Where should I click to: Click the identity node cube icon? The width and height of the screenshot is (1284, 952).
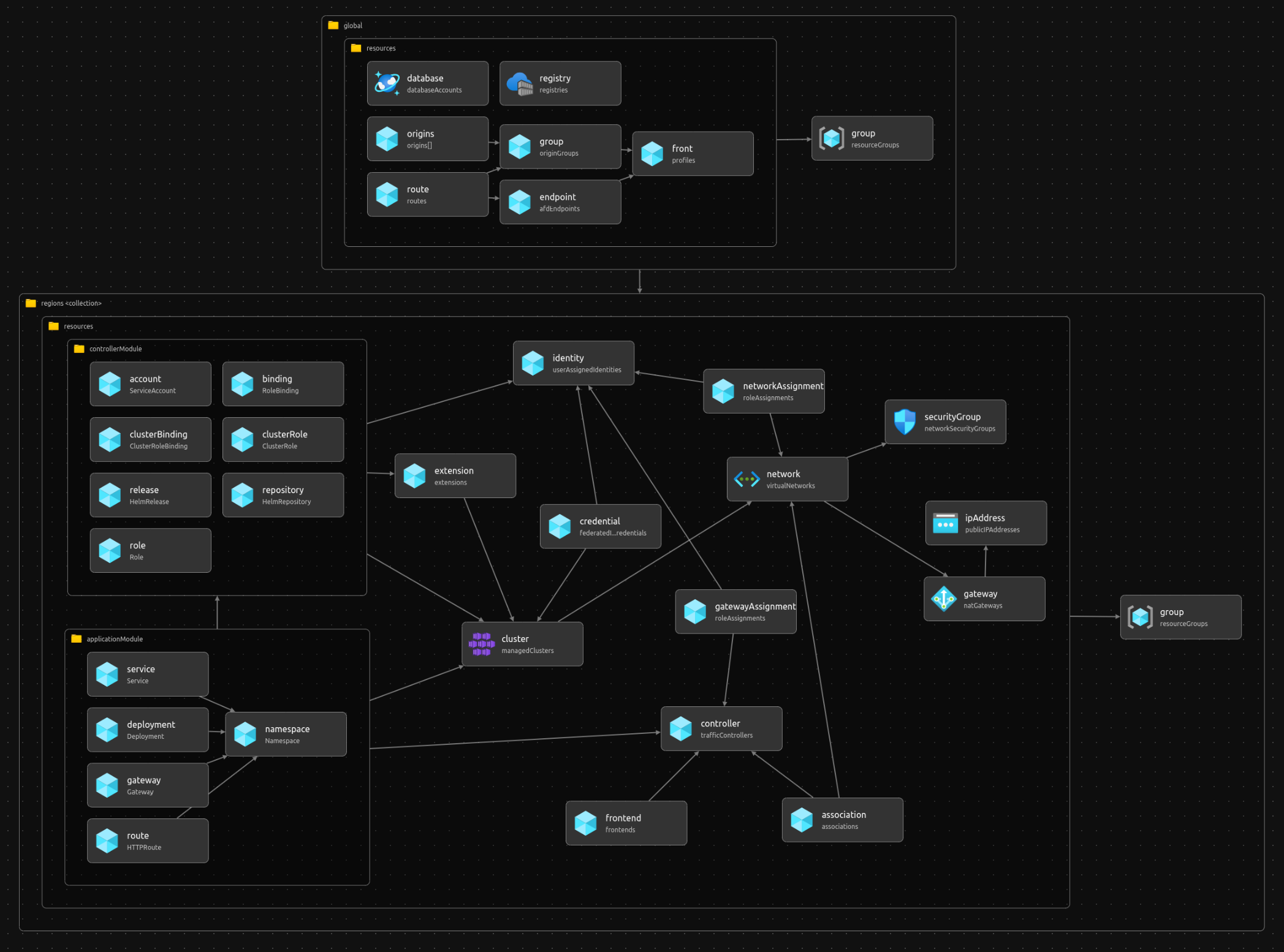tap(533, 363)
